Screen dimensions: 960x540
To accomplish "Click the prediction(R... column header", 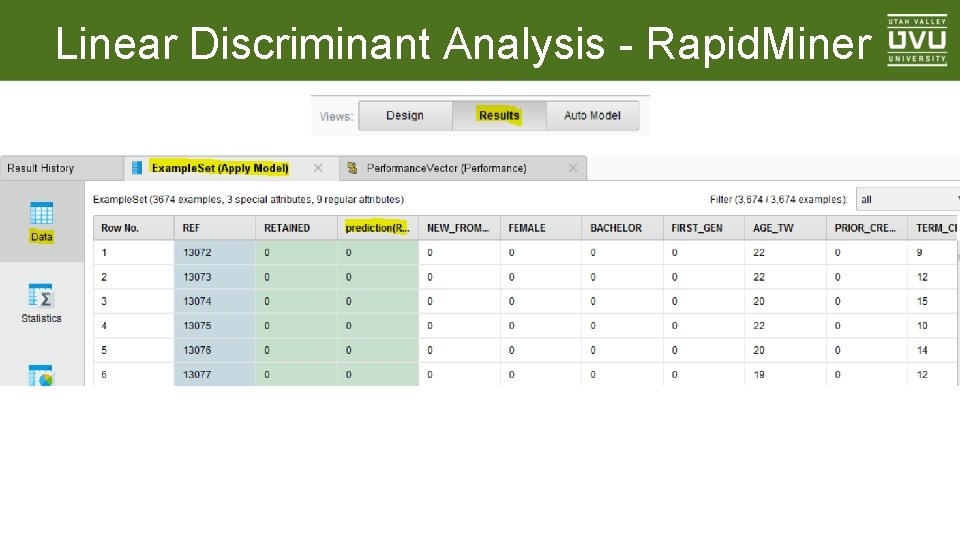I will pyautogui.click(x=378, y=228).
